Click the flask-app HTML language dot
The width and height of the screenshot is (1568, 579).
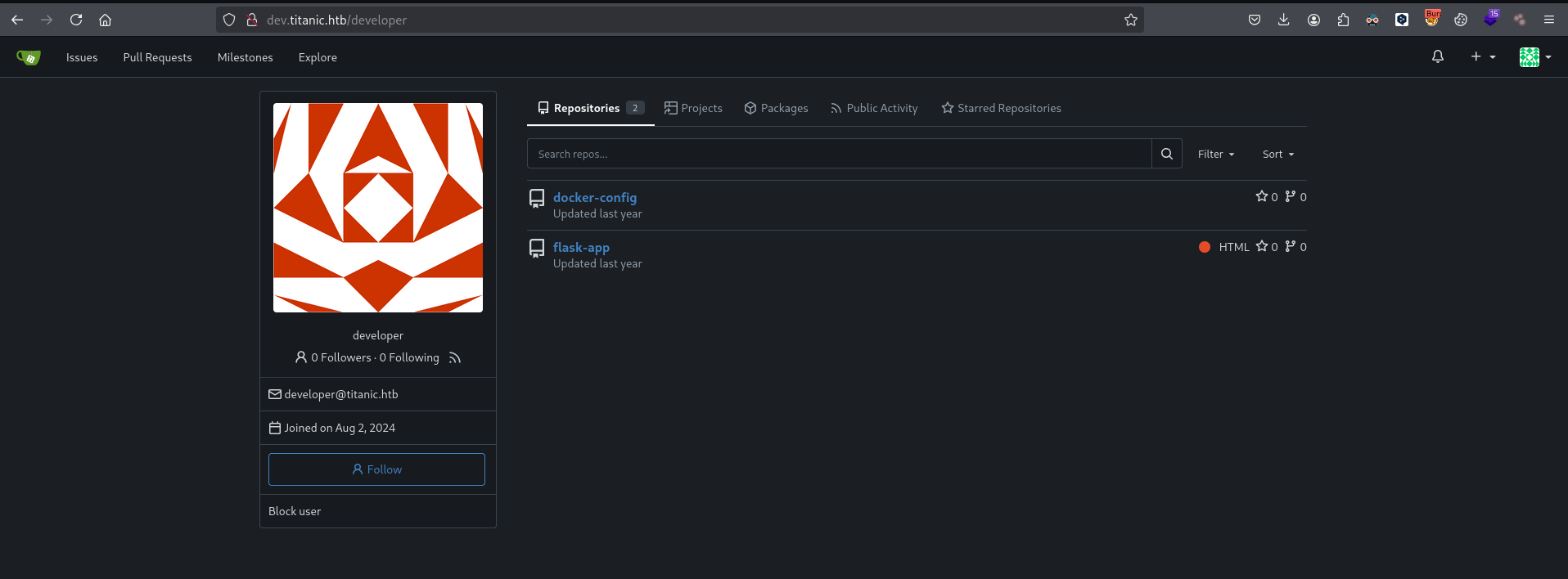pyautogui.click(x=1204, y=247)
